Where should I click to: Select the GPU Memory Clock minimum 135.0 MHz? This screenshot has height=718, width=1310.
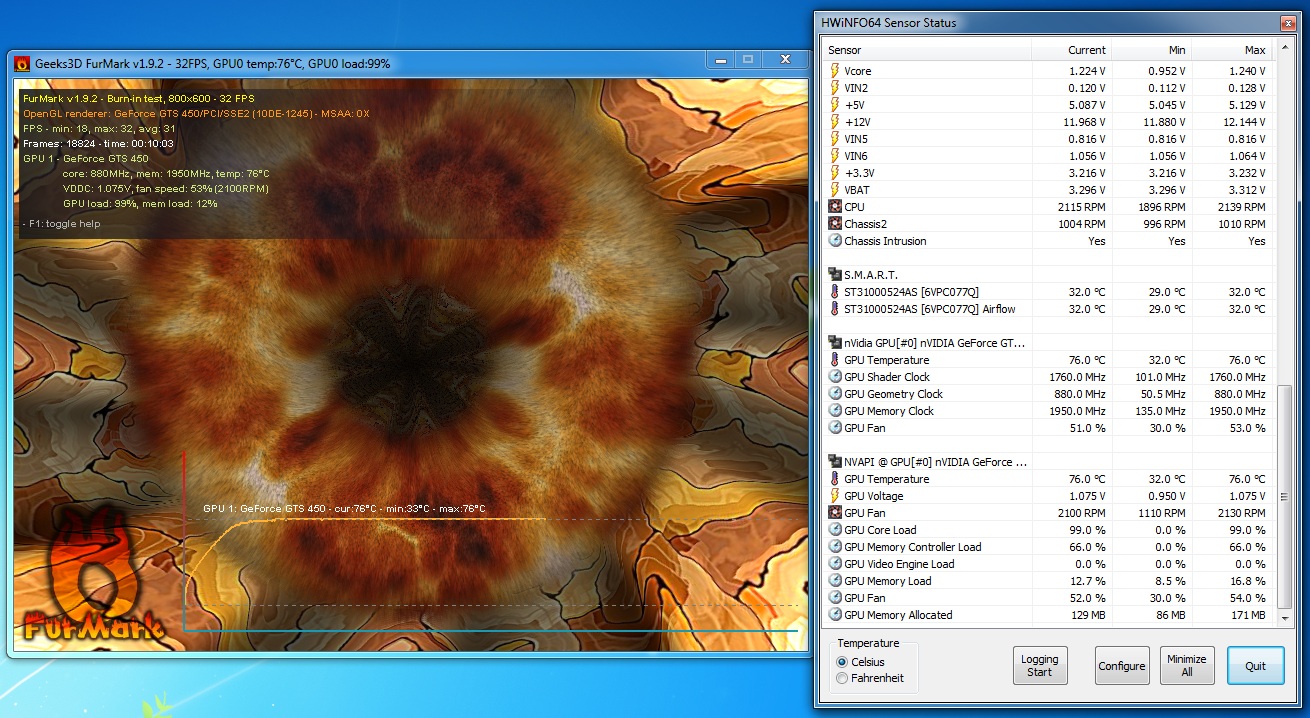click(1159, 411)
